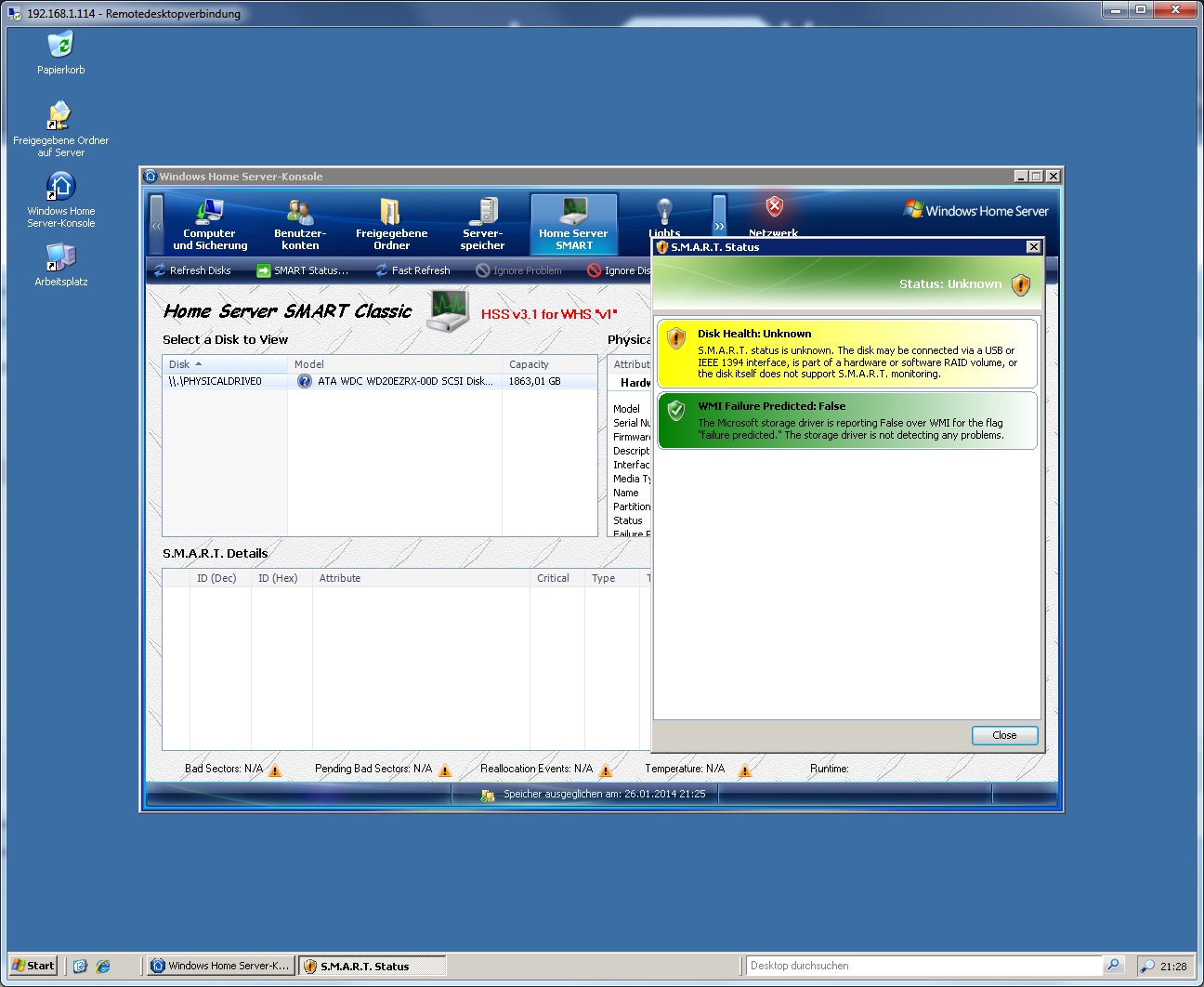Open Freigegebene Ordner auf Server shortcut
This screenshot has width=1204, height=987.
click(60, 129)
